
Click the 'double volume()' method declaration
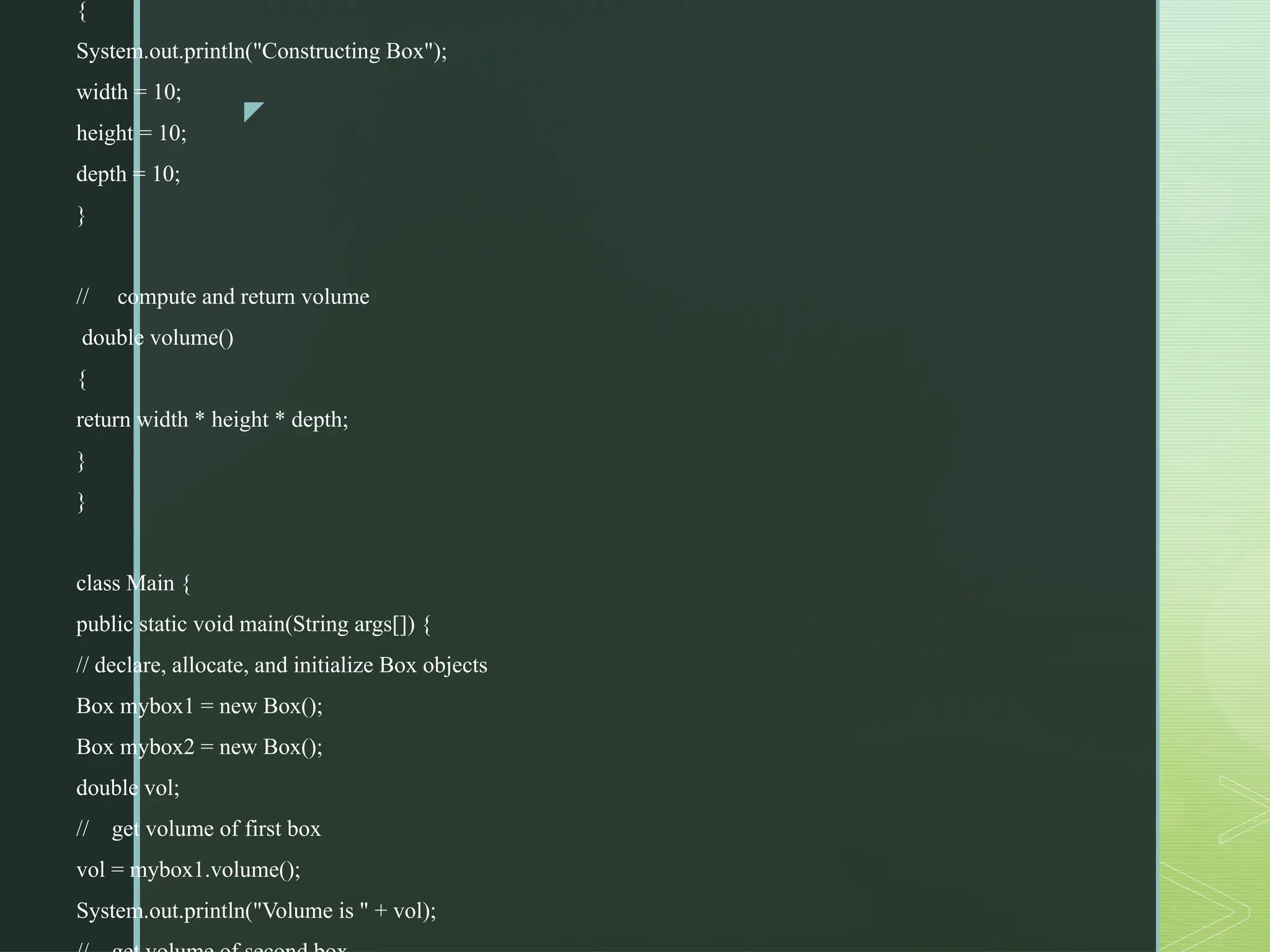click(158, 338)
